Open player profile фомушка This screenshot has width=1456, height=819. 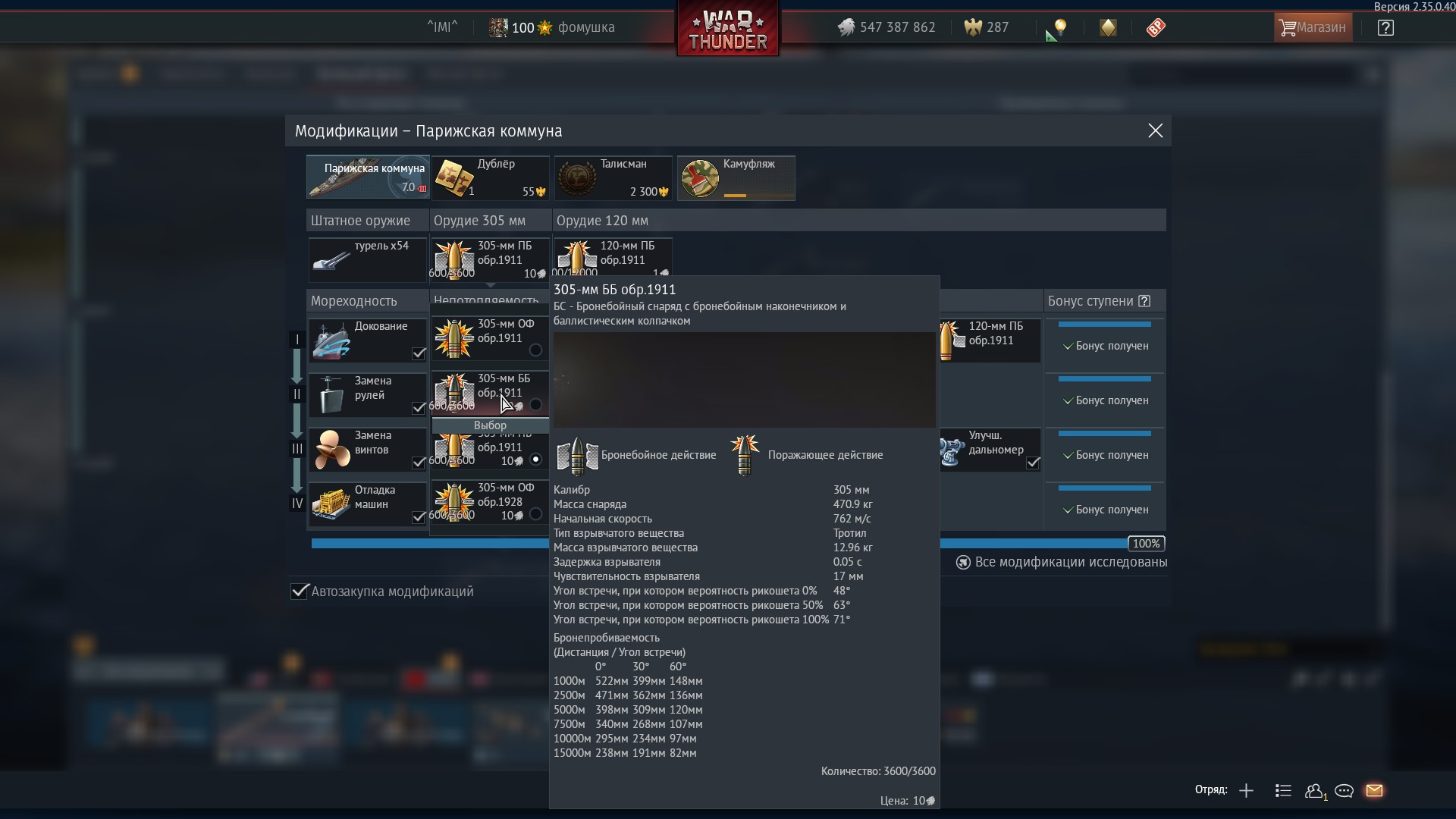[x=552, y=27]
